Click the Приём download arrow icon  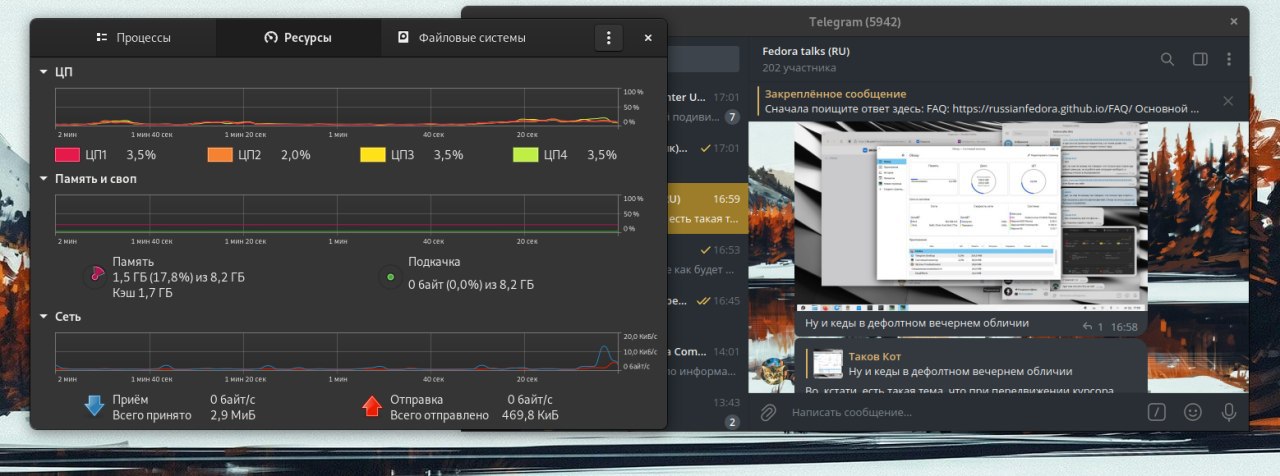[x=94, y=406]
